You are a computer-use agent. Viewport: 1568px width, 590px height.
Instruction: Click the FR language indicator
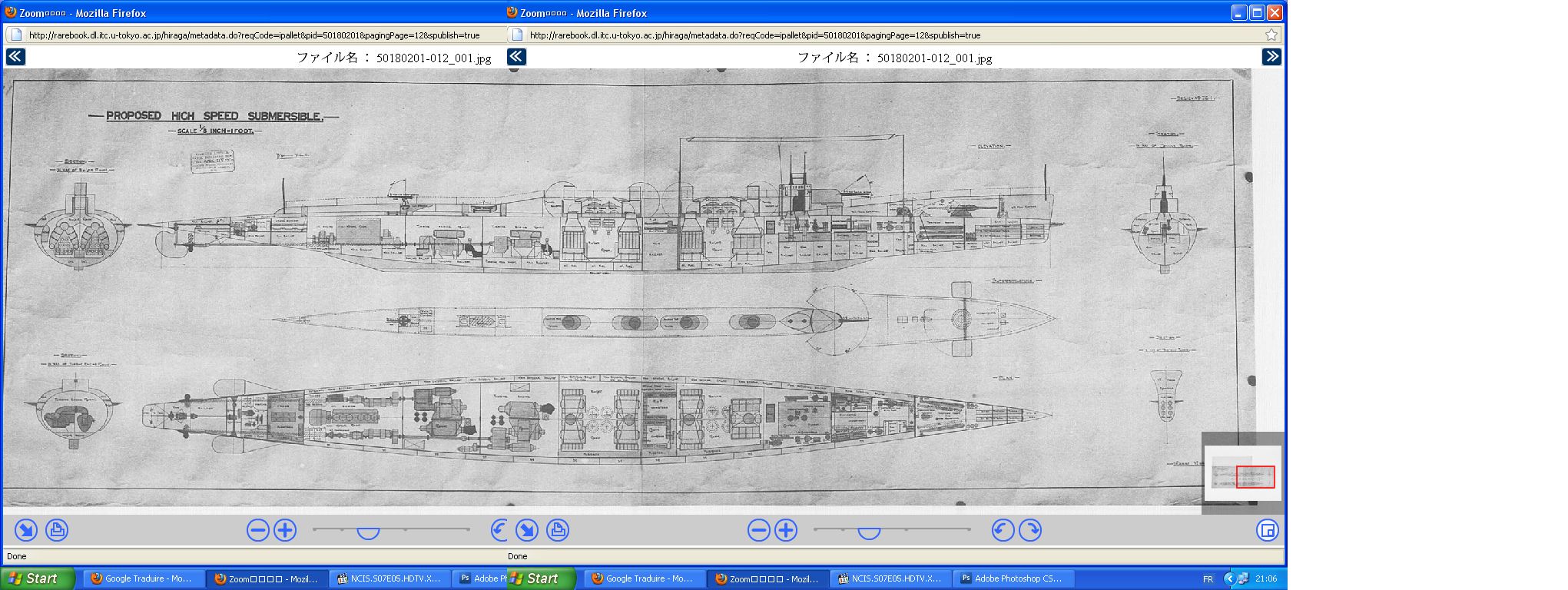pyautogui.click(x=1208, y=579)
